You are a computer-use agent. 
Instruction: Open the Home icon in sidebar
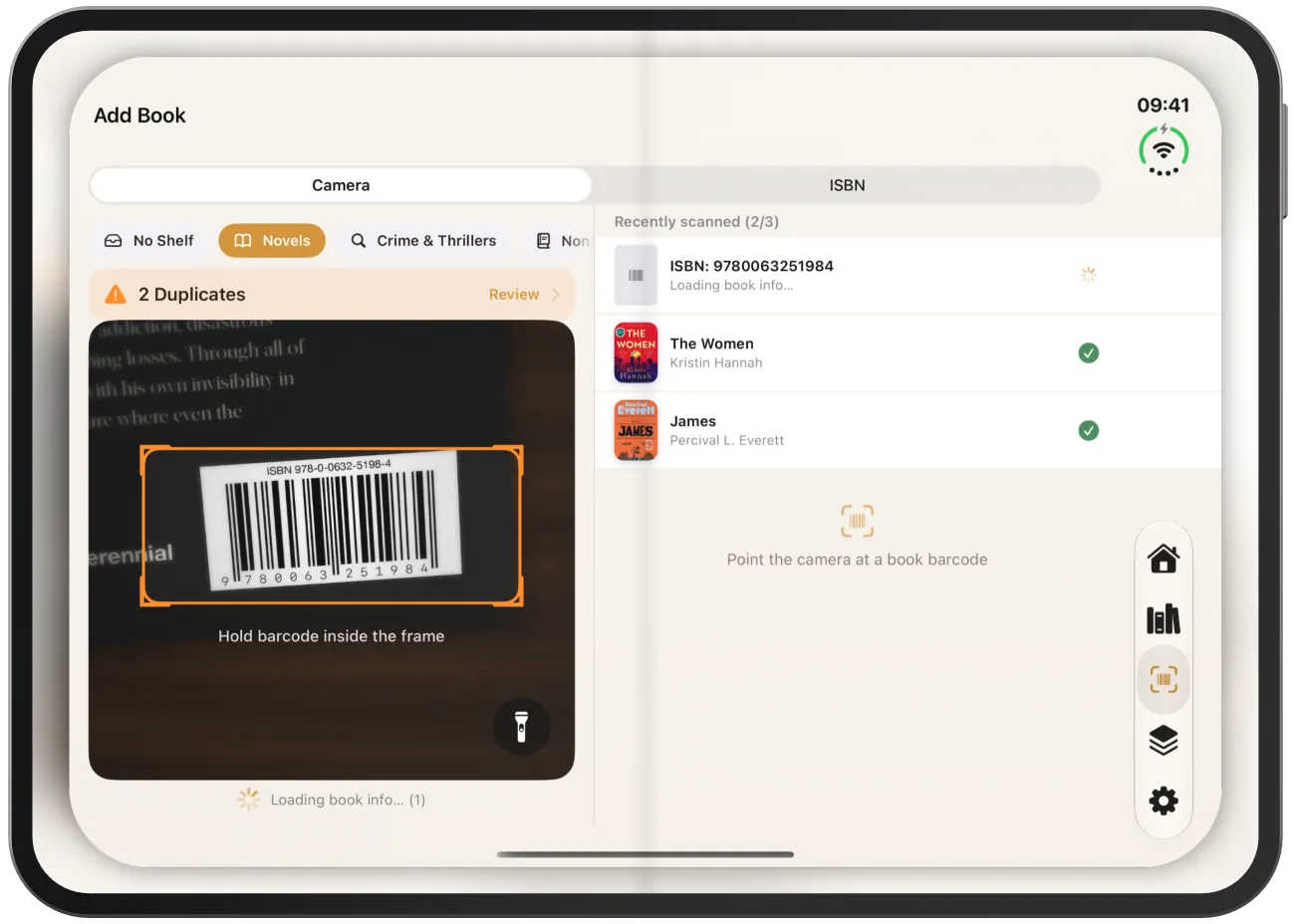pyautogui.click(x=1163, y=559)
